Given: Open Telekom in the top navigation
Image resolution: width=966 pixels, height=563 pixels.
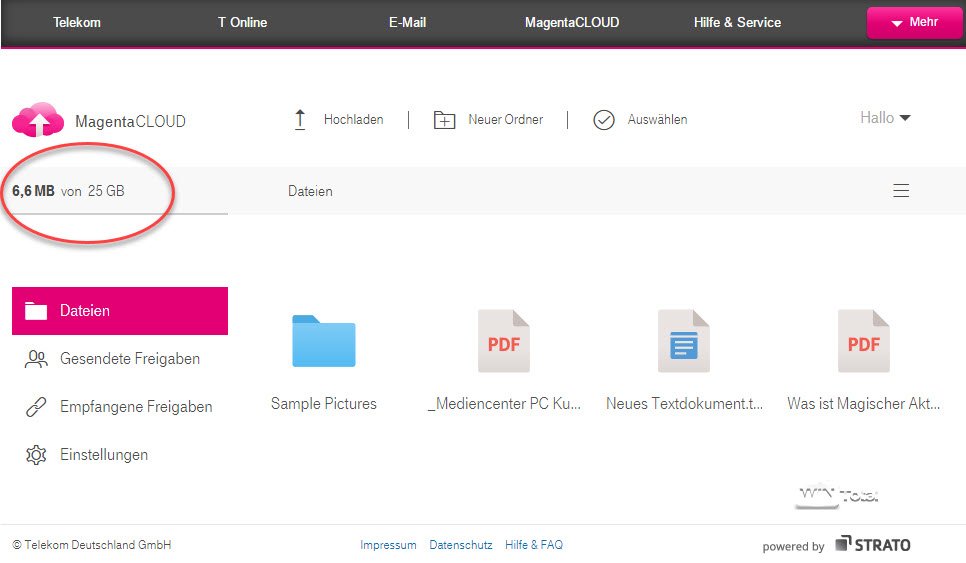Looking at the screenshot, I should 76,22.
